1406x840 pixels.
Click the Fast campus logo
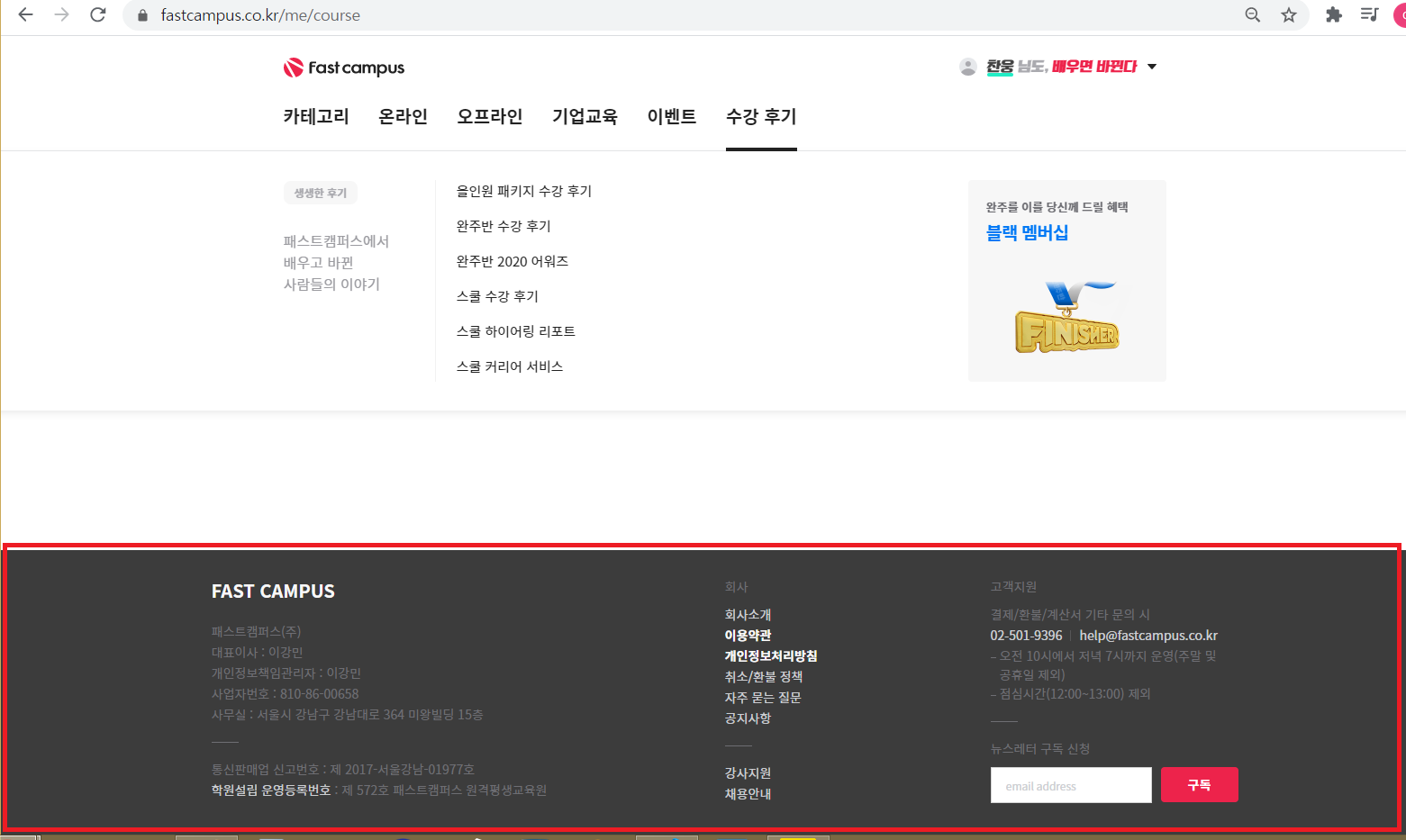click(x=344, y=68)
